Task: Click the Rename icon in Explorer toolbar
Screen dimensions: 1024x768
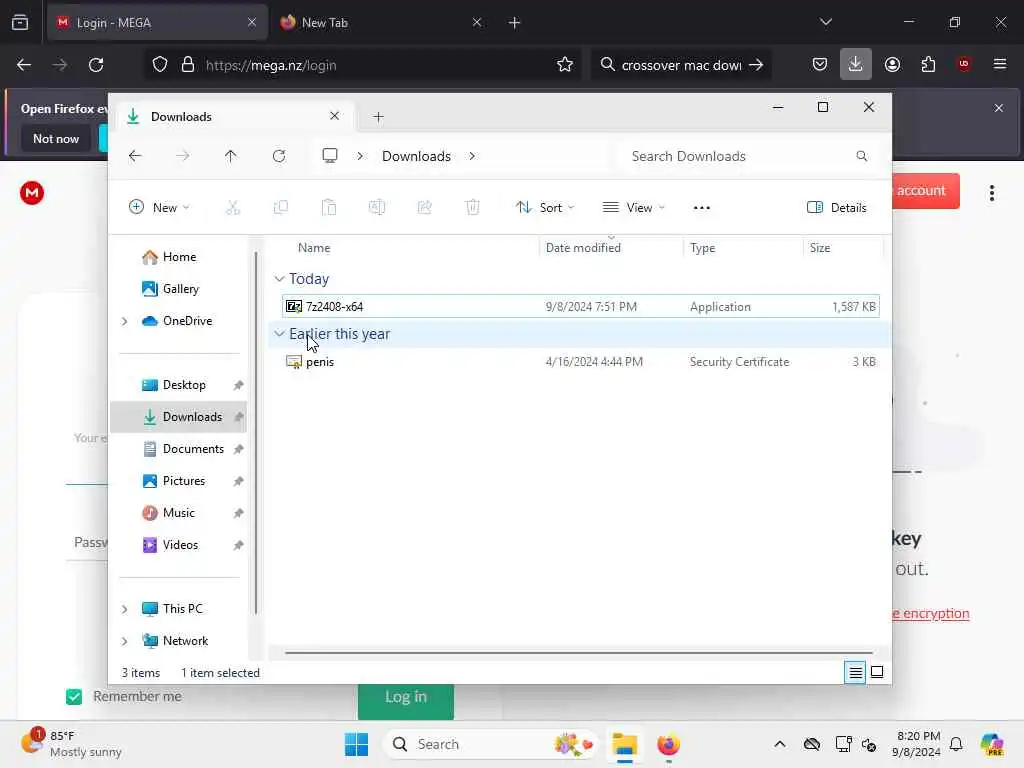Action: 377,208
